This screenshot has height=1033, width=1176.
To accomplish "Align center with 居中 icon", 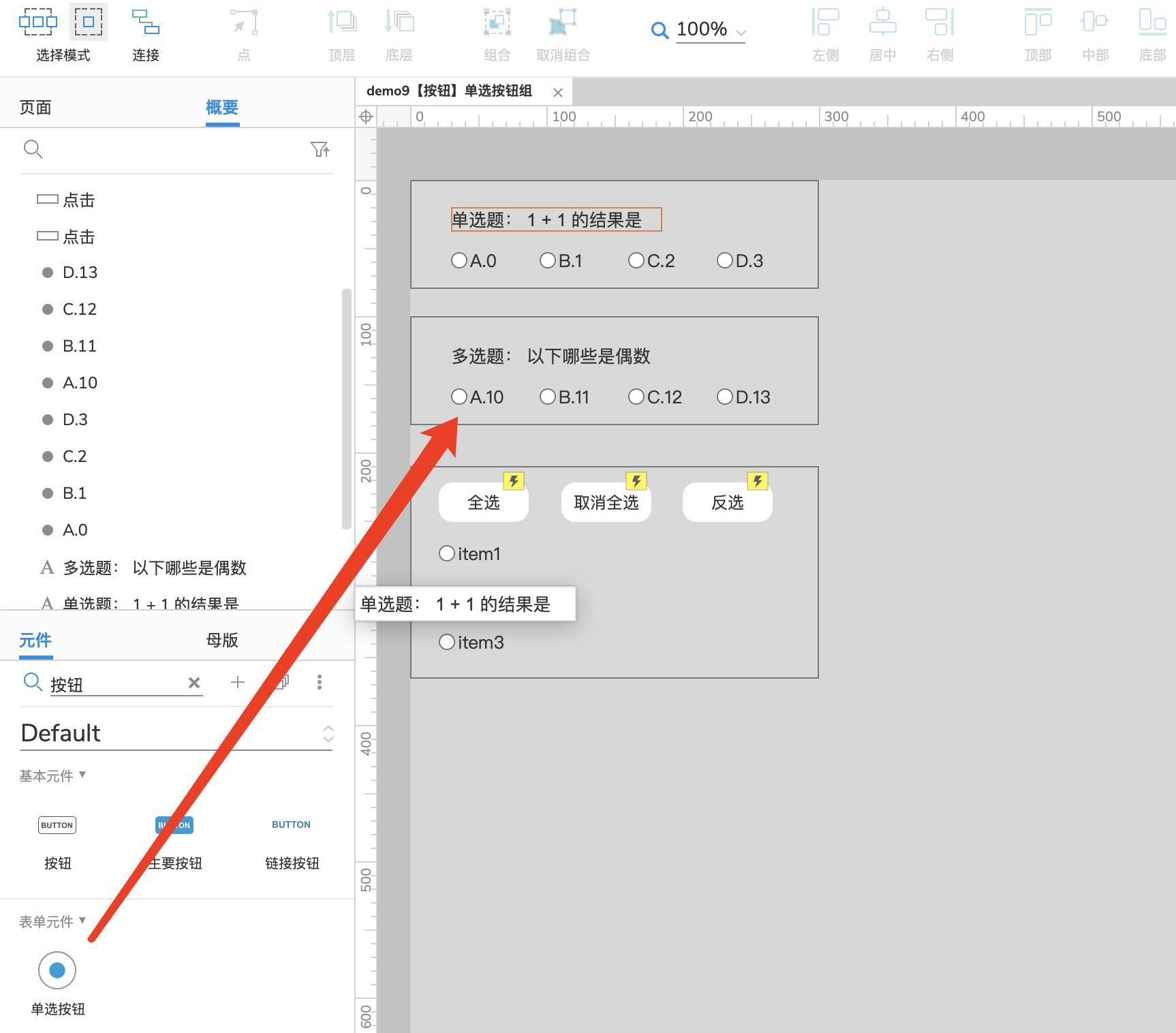I will pyautogui.click(x=882, y=22).
